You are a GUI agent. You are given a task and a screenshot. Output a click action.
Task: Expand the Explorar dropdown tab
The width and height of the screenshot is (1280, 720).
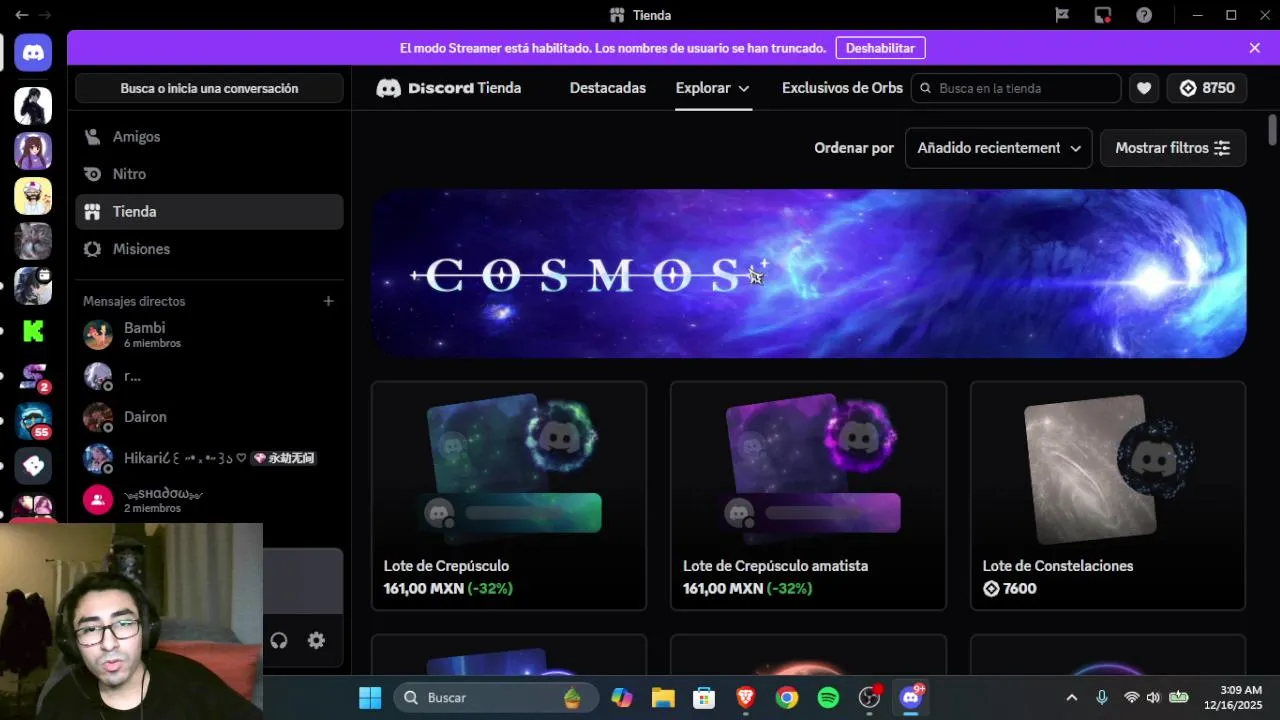(713, 88)
